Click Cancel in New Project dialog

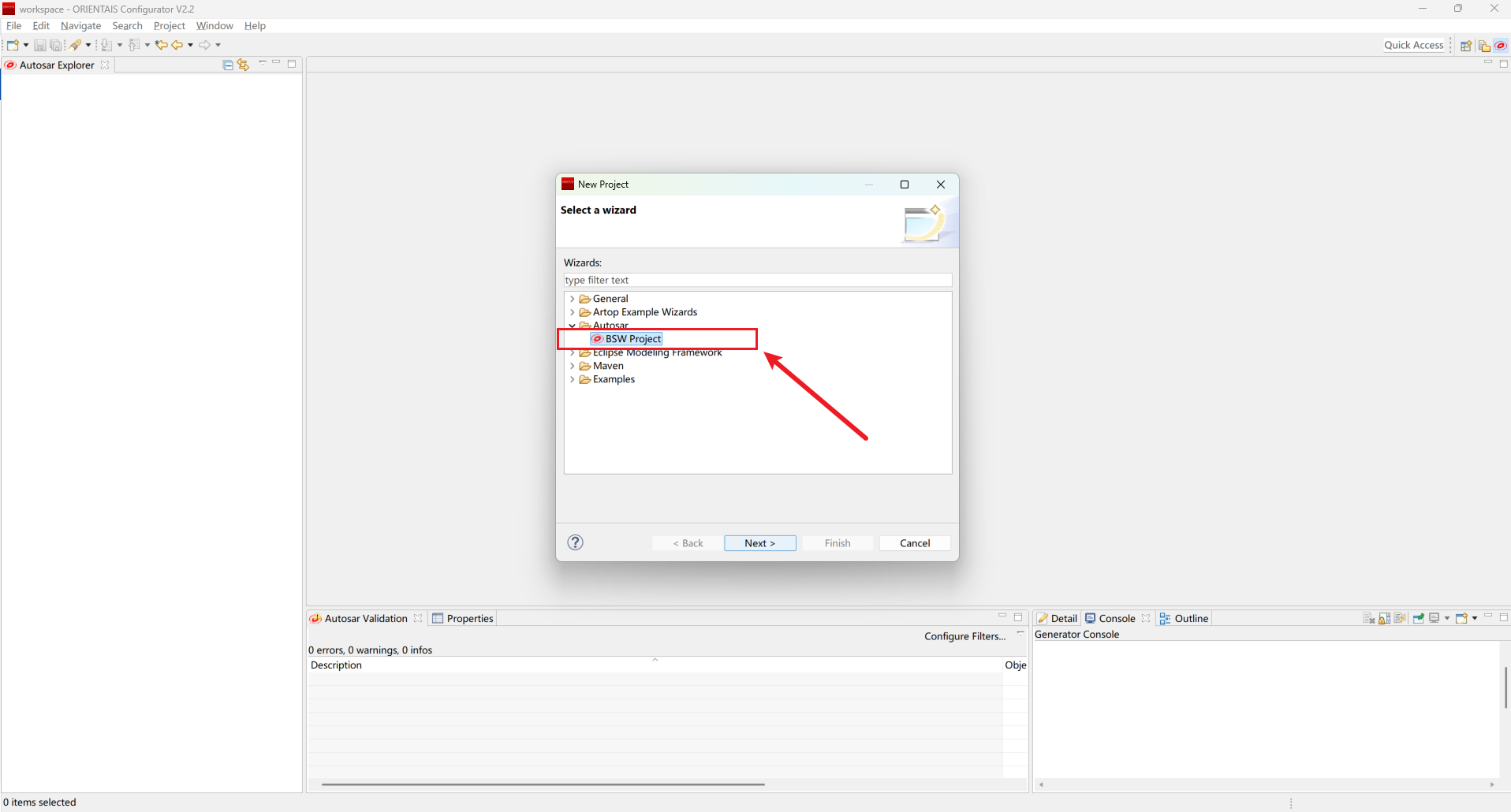point(914,543)
